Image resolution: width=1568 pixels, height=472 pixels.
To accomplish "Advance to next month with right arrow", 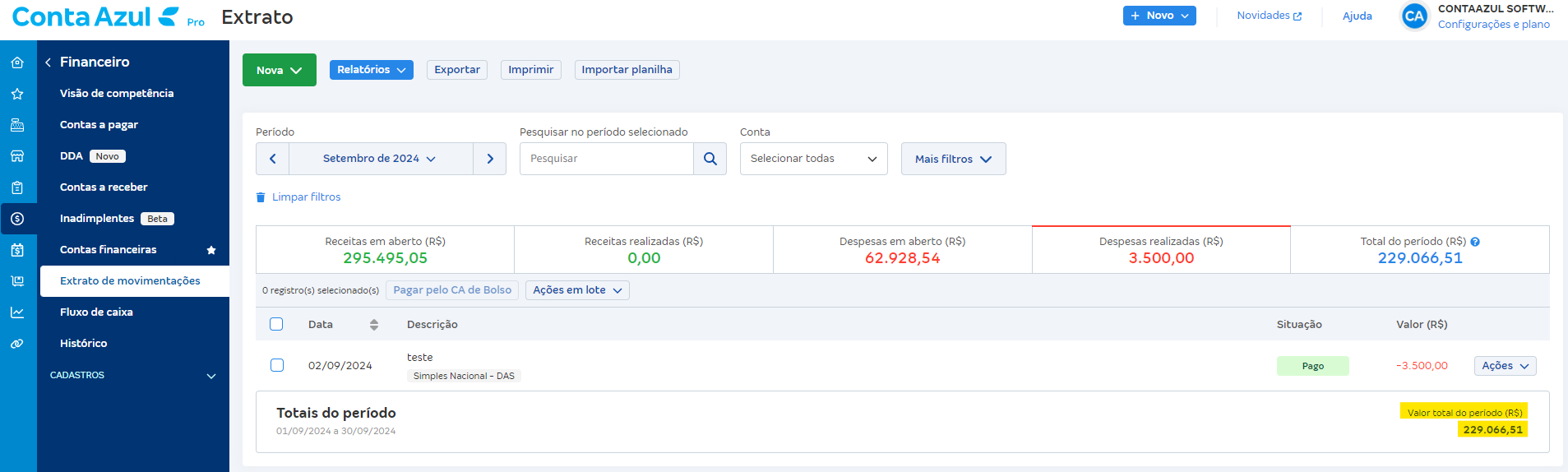I will tap(490, 159).
